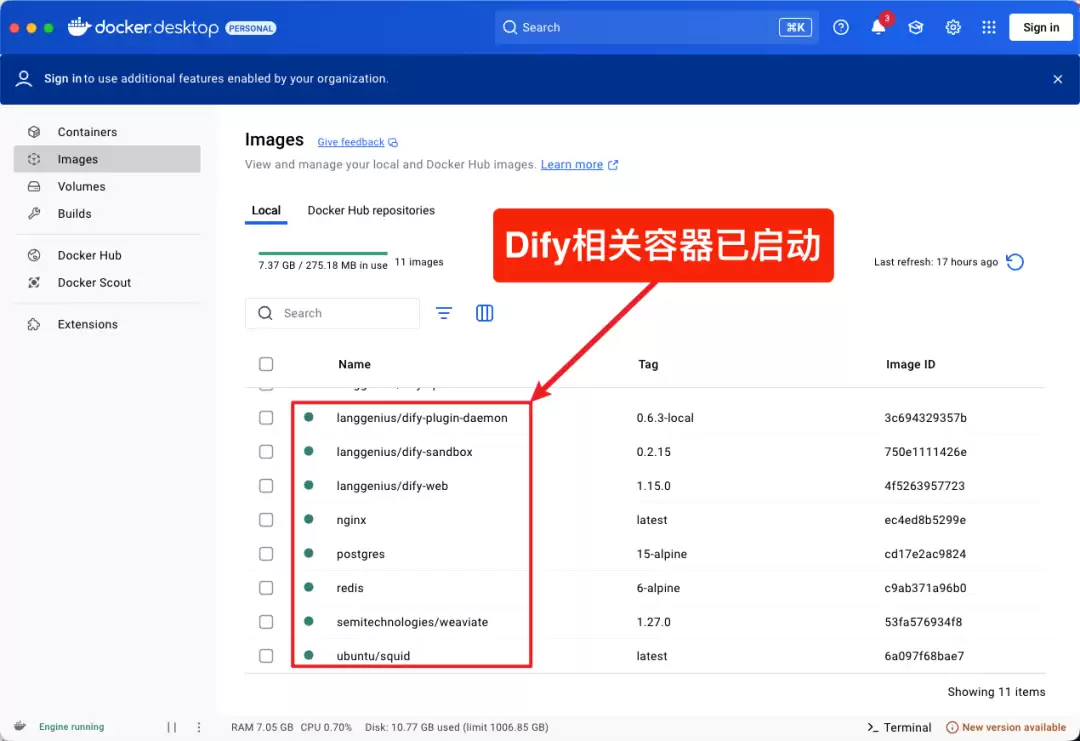1080x741 pixels.
Task: Check the ubuntu/squid row checkbox
Action: click(266, 656)
